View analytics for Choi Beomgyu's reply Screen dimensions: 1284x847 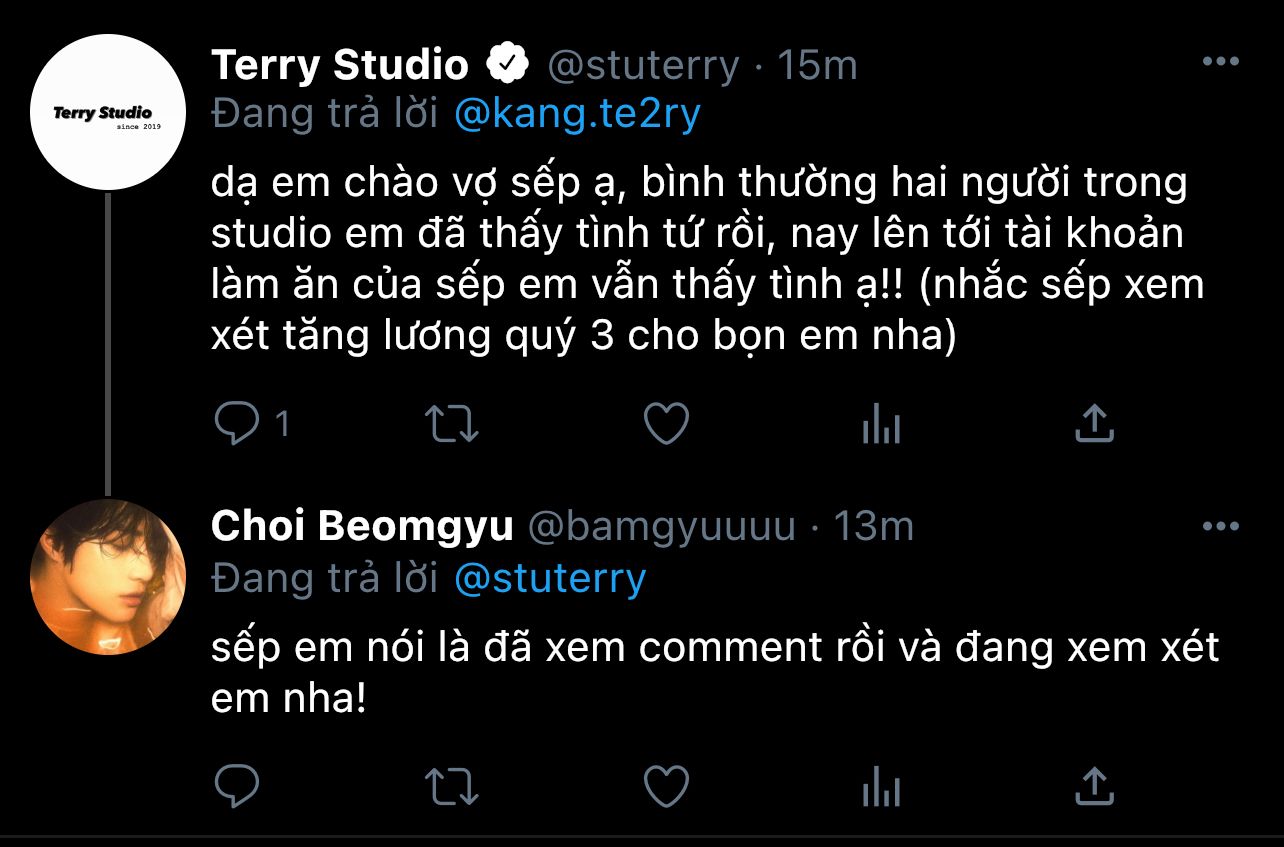(880, 787)
